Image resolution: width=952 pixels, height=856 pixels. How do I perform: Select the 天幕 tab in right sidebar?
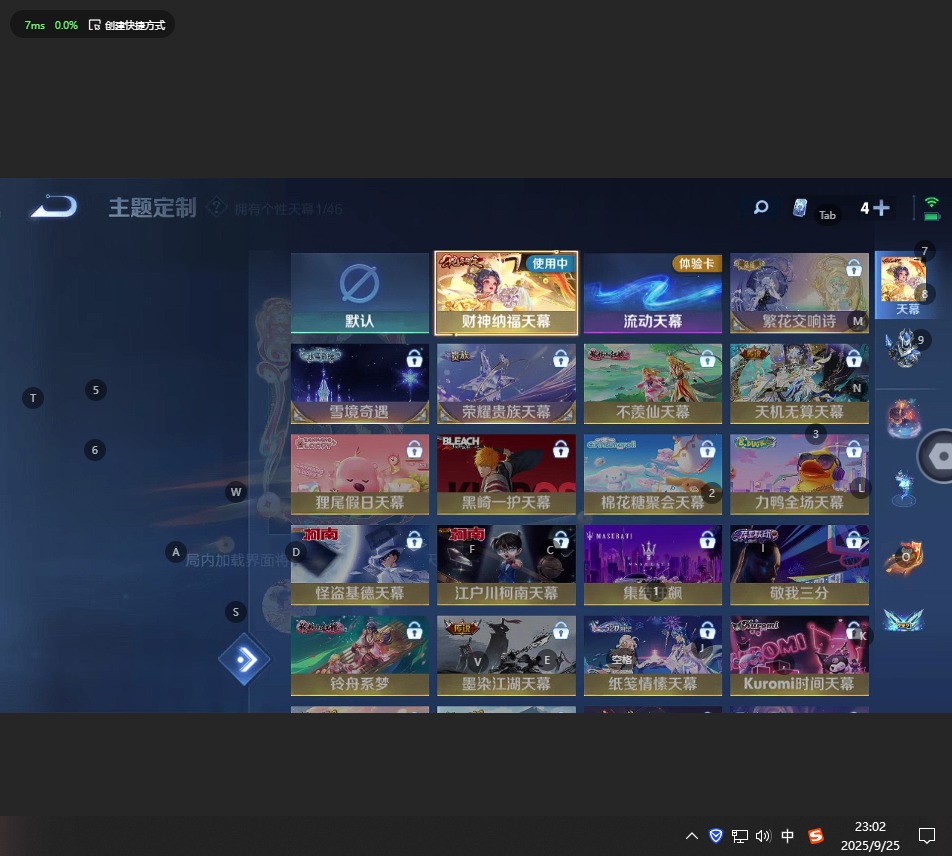(907, 285)
